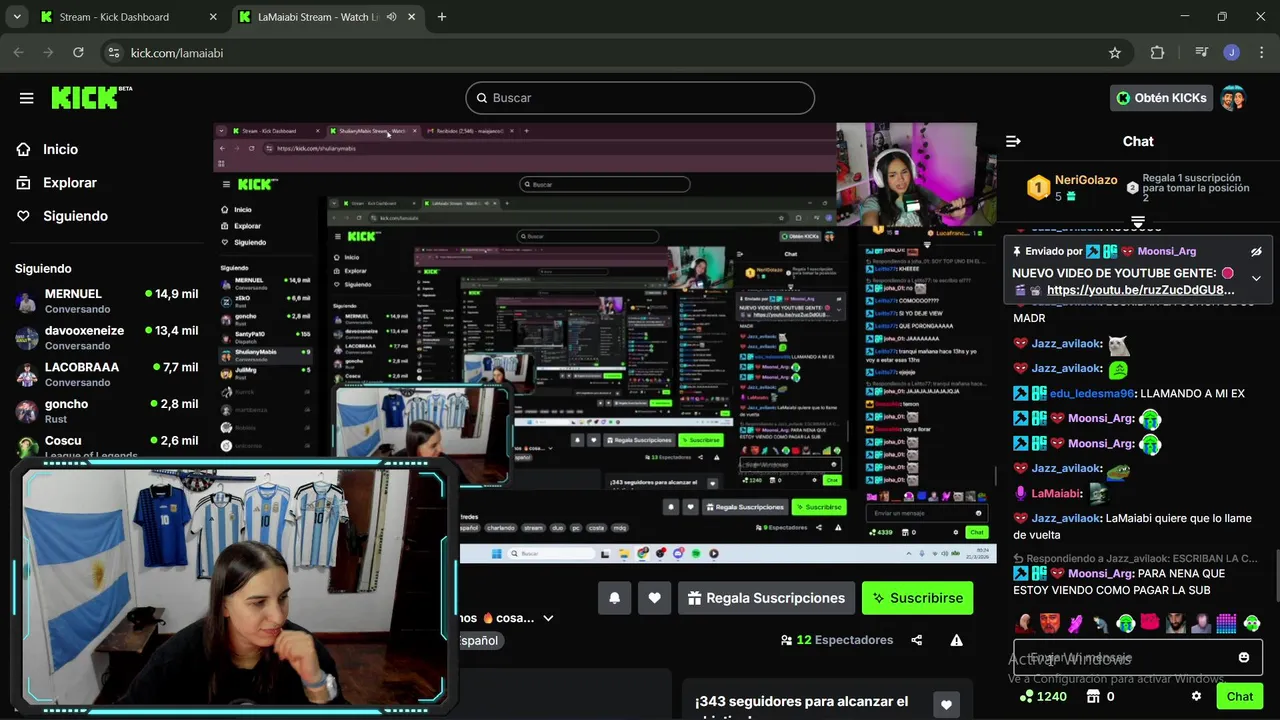This screenshot has height=720, width=1280.
Task: Send message with green Chat button
Action: pyautogui.click(x=1240, y=697)
